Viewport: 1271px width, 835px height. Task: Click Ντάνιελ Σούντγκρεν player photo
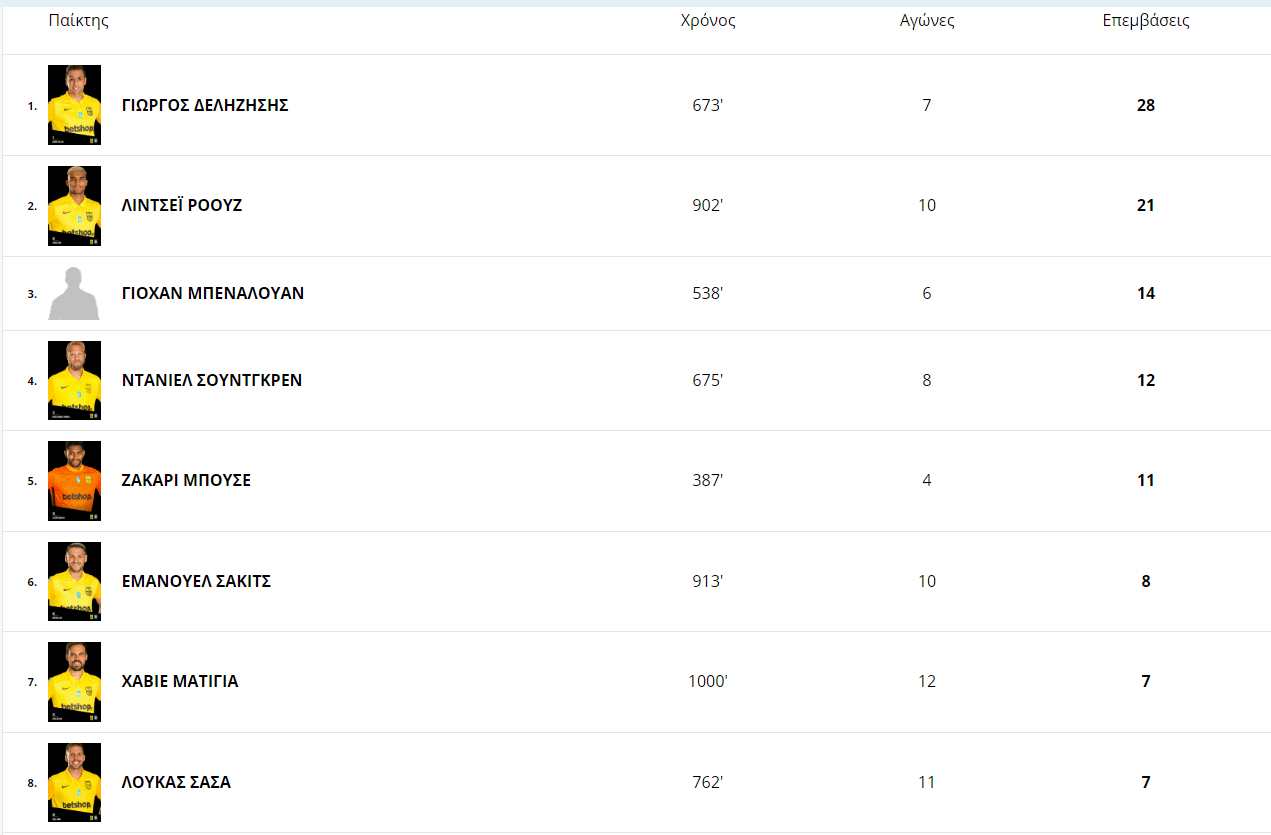[x=74, y=381]
